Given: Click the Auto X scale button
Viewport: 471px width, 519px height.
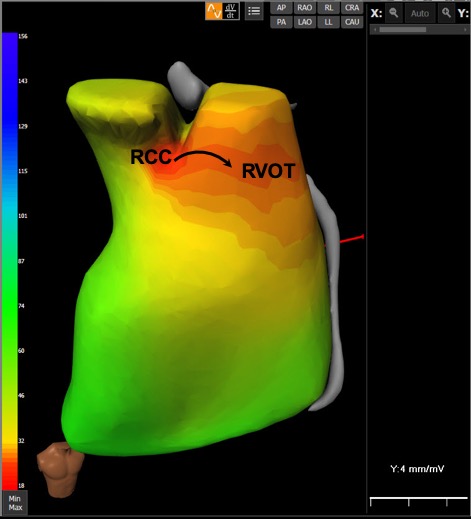Looking at the screenshot, I should (x=420, y=13).
